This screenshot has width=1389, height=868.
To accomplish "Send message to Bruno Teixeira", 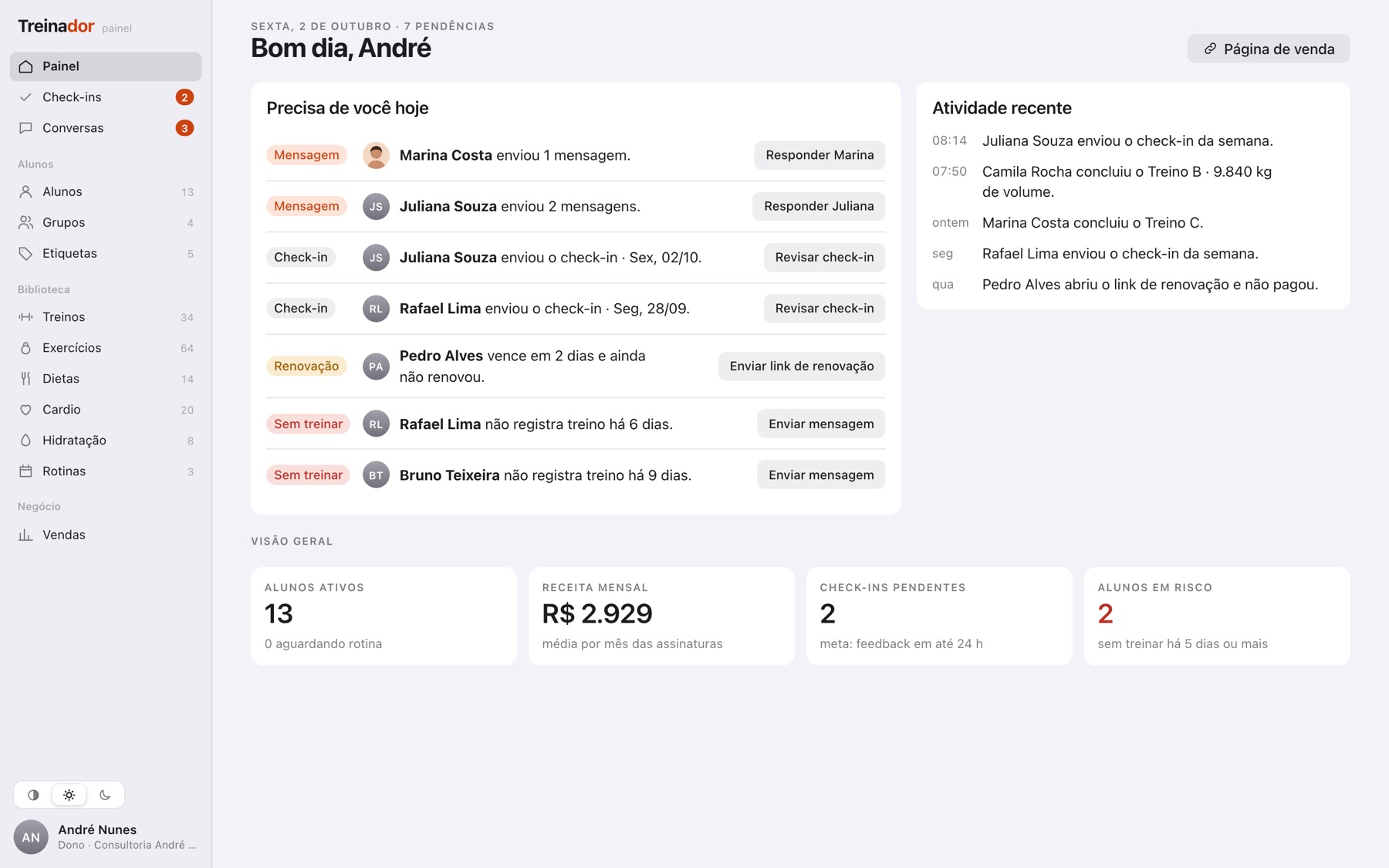I will pyautogui.click(x=821, y=475).
